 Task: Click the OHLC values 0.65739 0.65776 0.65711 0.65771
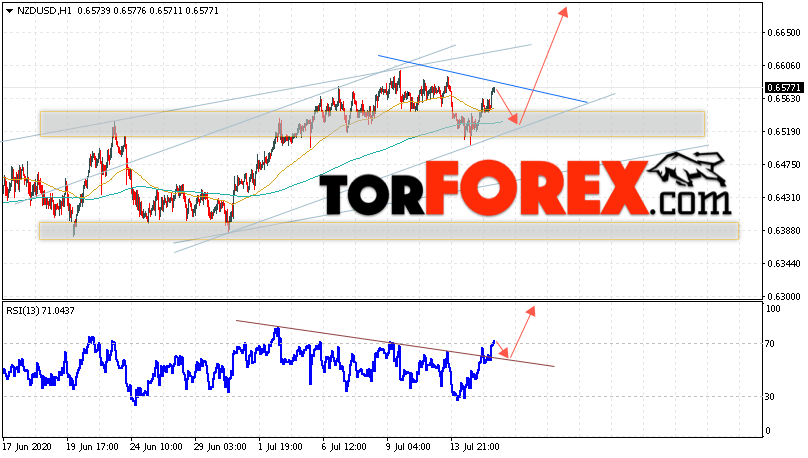[148, 11]
